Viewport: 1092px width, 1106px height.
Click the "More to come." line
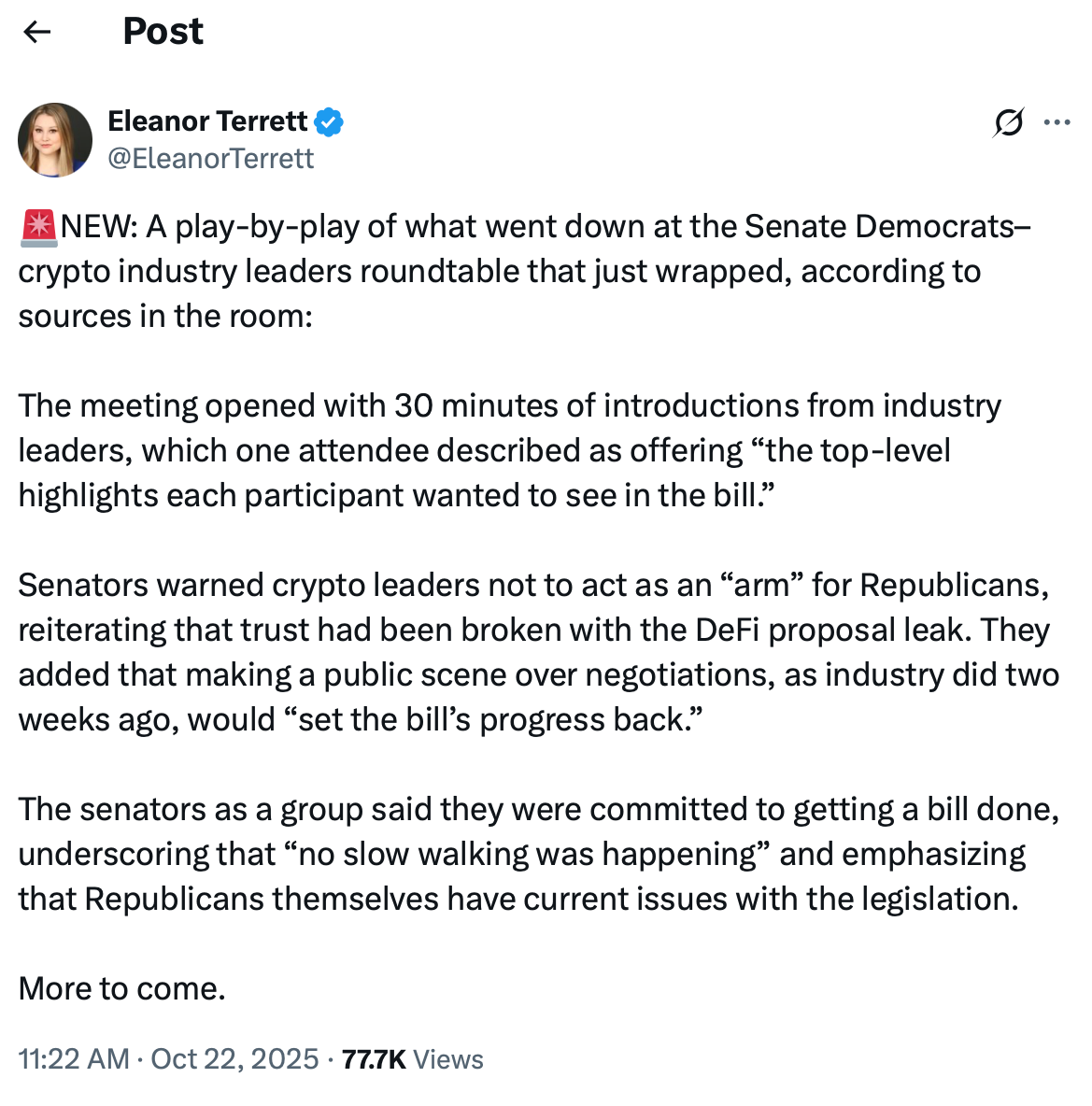pyautogui.click(x=122, y=988)
